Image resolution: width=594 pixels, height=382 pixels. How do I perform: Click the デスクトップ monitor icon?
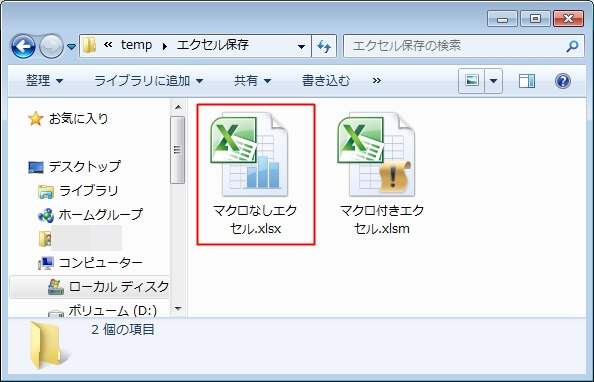[36, 167]
